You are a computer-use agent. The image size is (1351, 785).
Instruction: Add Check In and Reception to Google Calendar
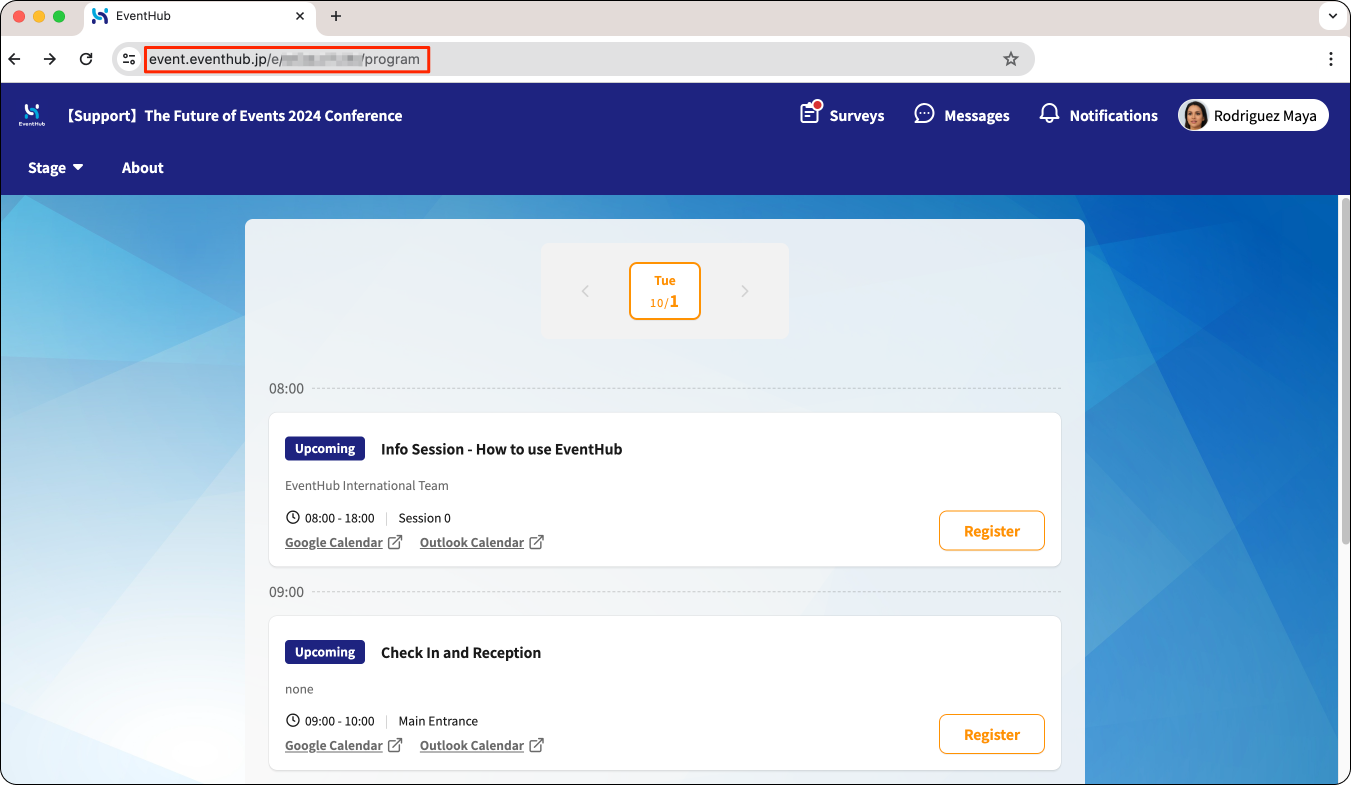point(344,745)
